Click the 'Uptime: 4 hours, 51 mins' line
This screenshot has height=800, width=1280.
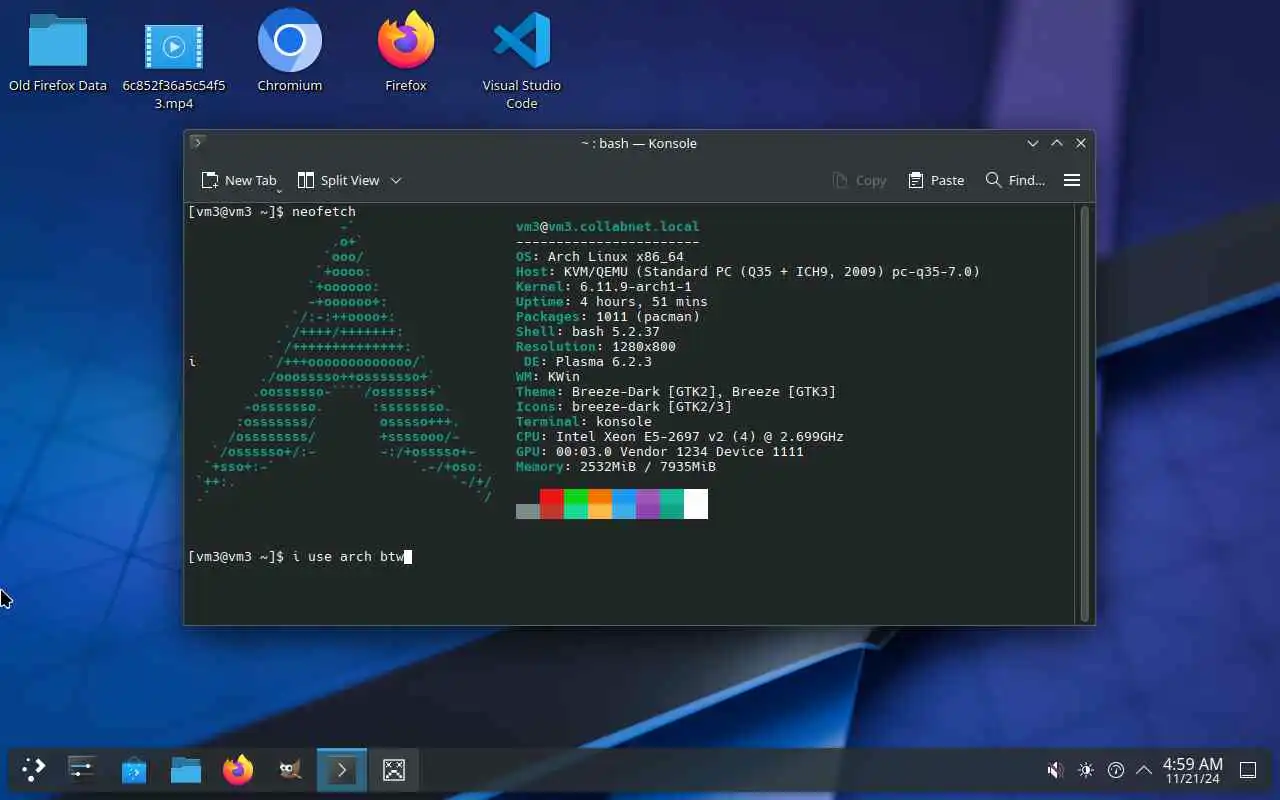(612, 302)
